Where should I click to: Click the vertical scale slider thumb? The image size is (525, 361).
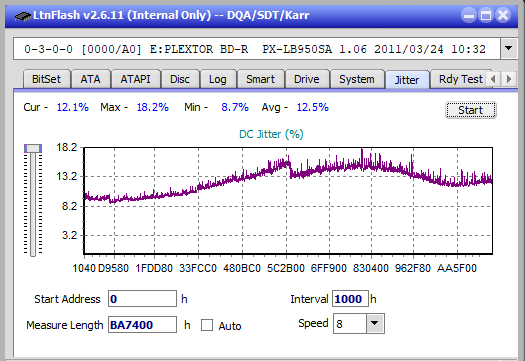[x=33, y=148]
